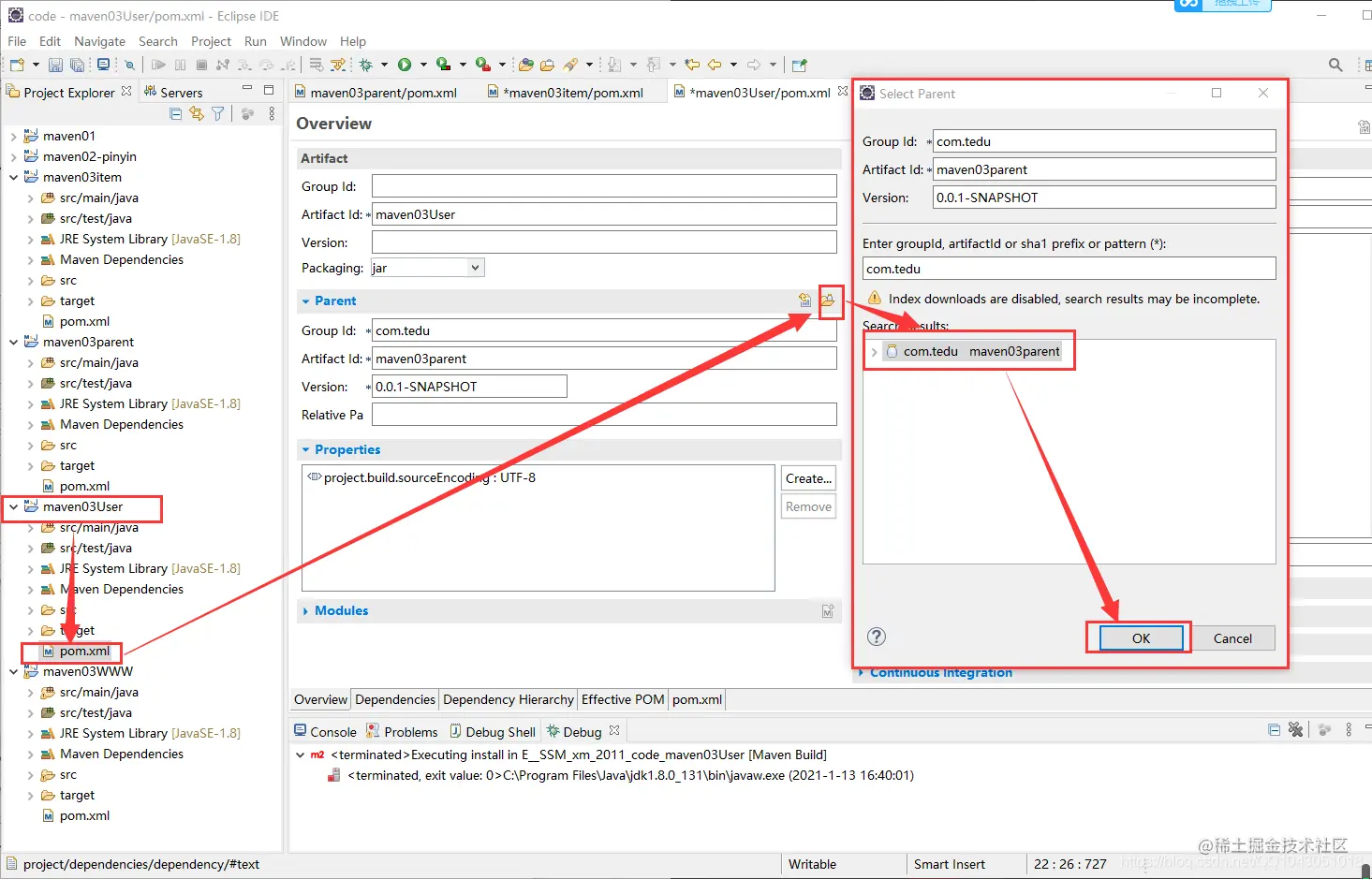
Task: Open the File menu
Action: pyautogui.click(x=17, y=41)
